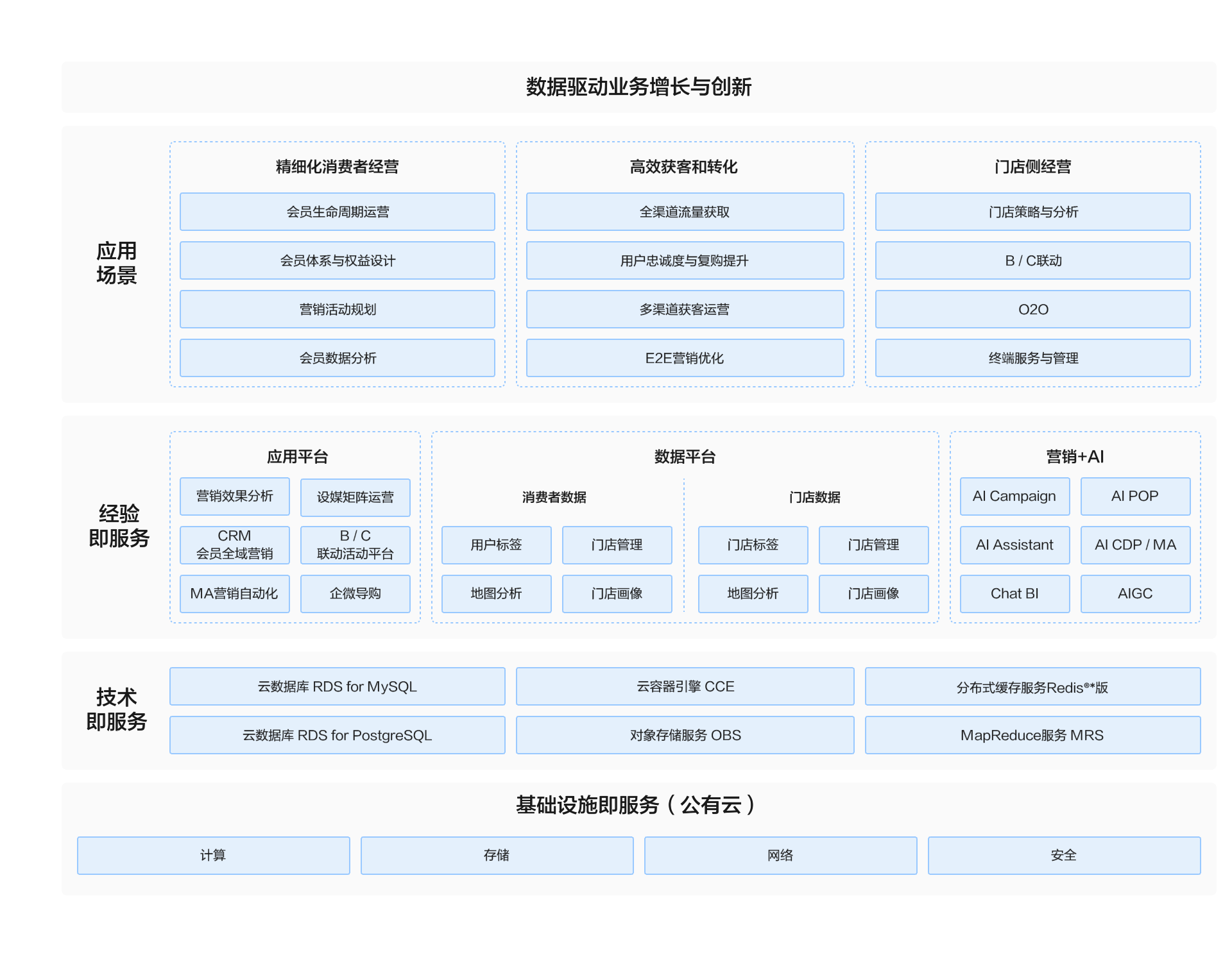Select the 网络 box
Image resolution: width=1232 pixels, height=957 pixels.
tap(781, 856)
